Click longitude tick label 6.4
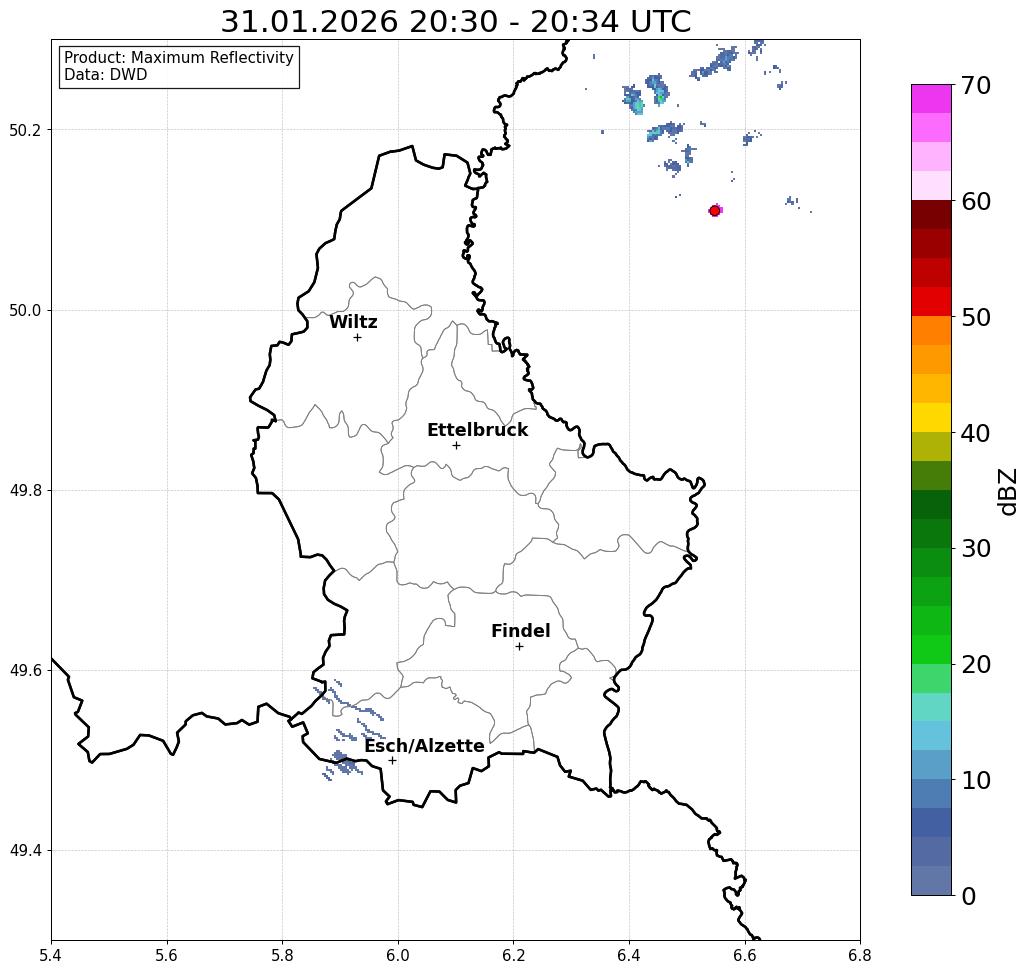The image size is (1029, 973). click(629, 955)
